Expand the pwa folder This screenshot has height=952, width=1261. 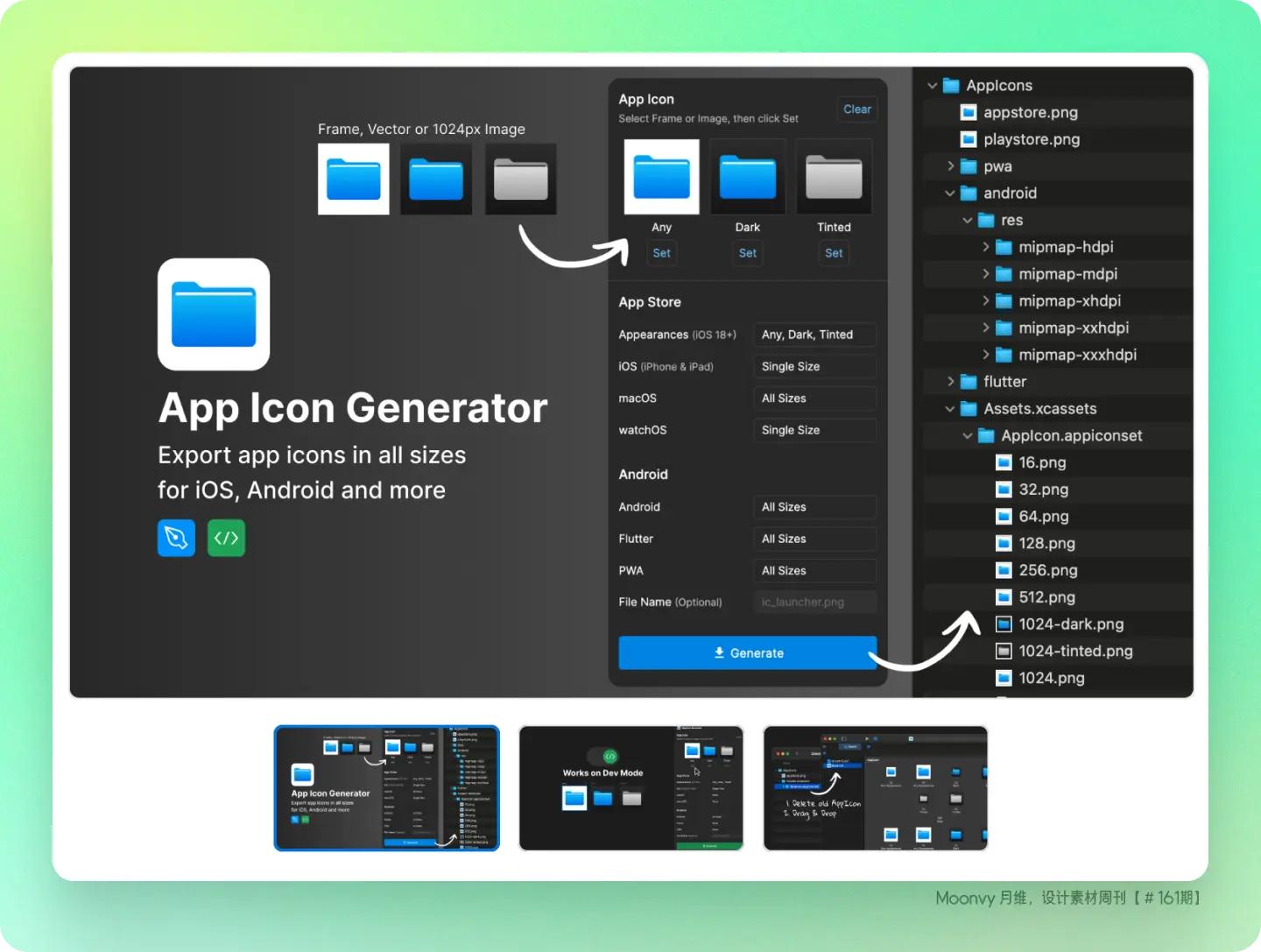click(x=951, y=166)
